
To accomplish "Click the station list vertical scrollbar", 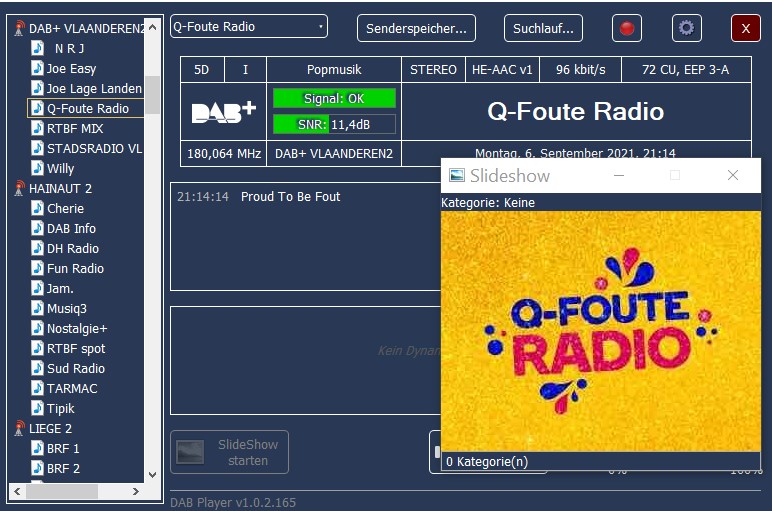I will point(152,250).
